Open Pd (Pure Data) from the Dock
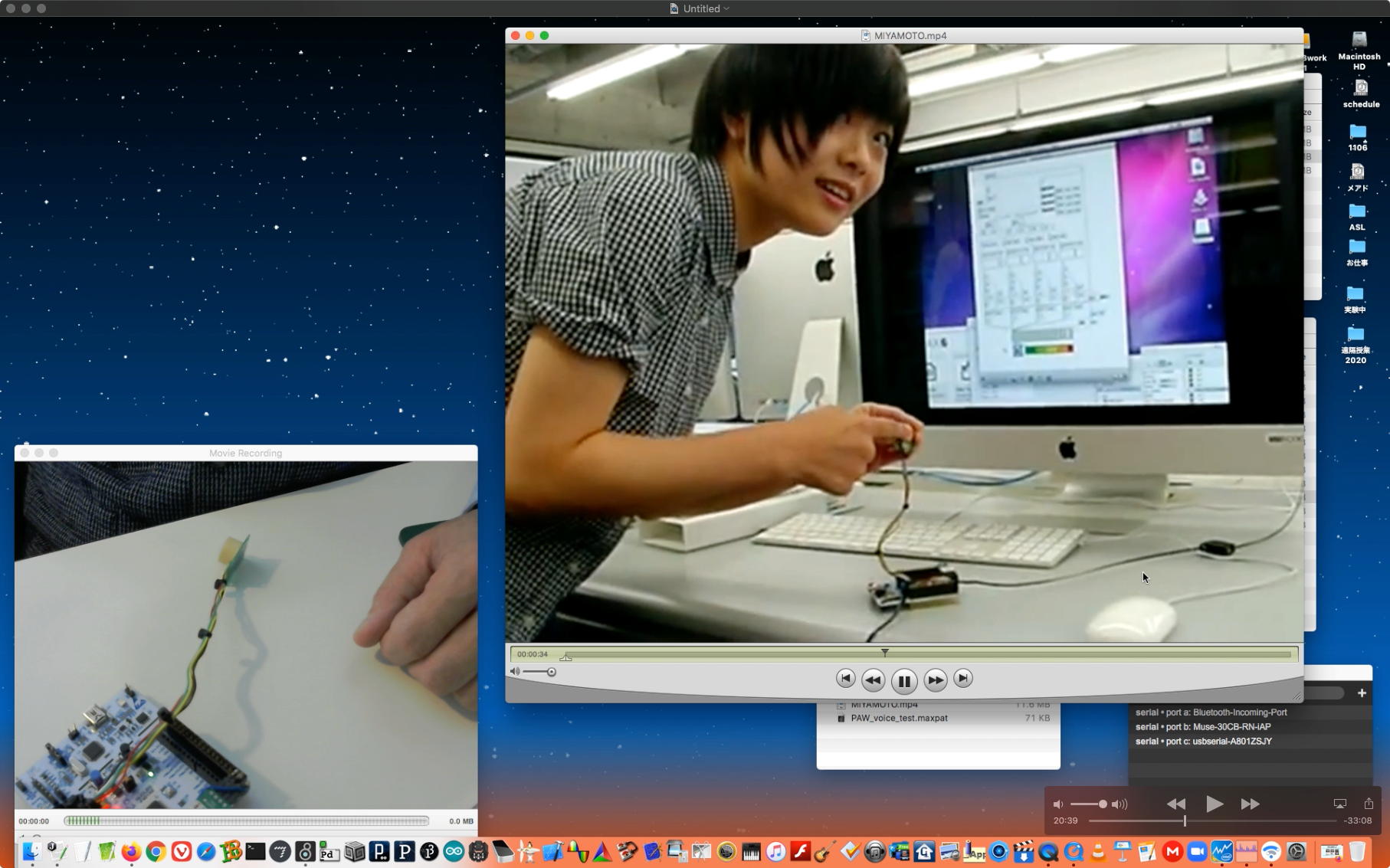Screen dimensions: 1390x868 click(x=329, y=851)
